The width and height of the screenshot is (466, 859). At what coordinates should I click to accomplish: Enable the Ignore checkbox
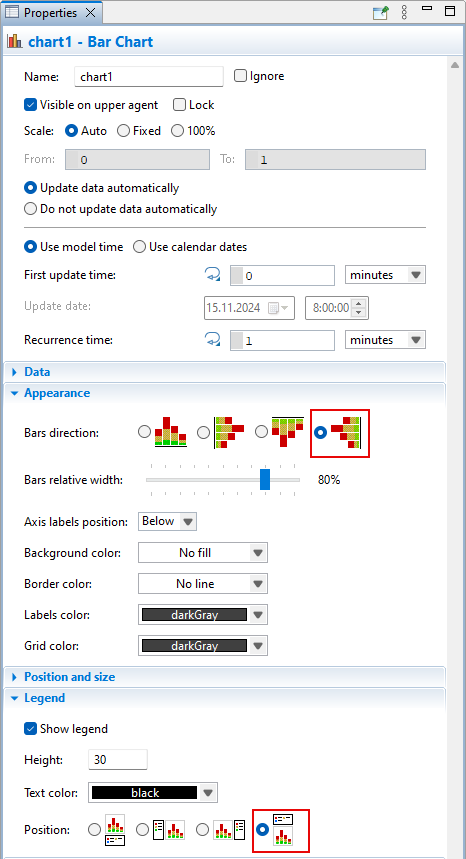click(x=240, y=76)
